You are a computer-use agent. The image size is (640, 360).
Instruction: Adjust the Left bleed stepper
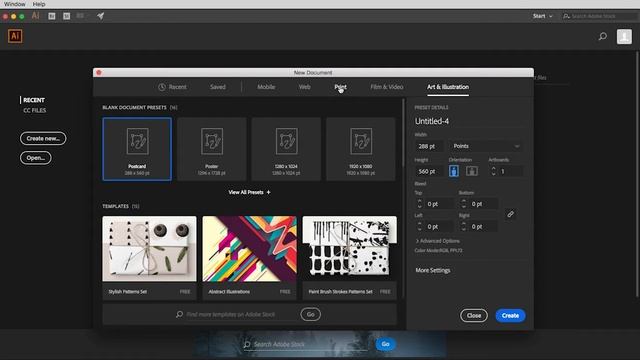tap(420, 226)
